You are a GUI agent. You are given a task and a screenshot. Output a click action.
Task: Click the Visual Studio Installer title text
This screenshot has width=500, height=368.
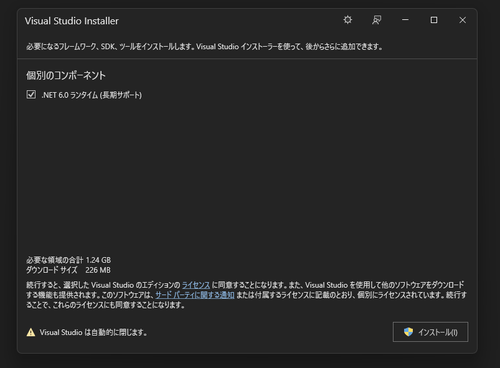(x=72, y=21)
